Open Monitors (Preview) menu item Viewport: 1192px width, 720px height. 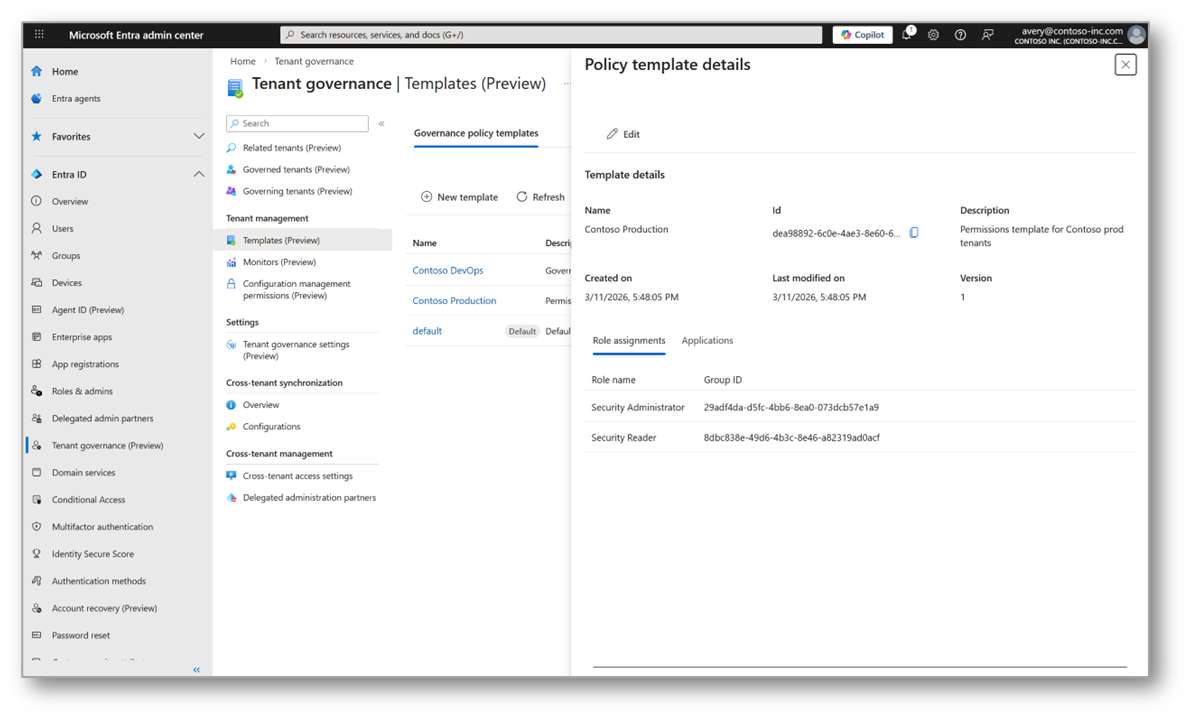(x=279, y=262)
